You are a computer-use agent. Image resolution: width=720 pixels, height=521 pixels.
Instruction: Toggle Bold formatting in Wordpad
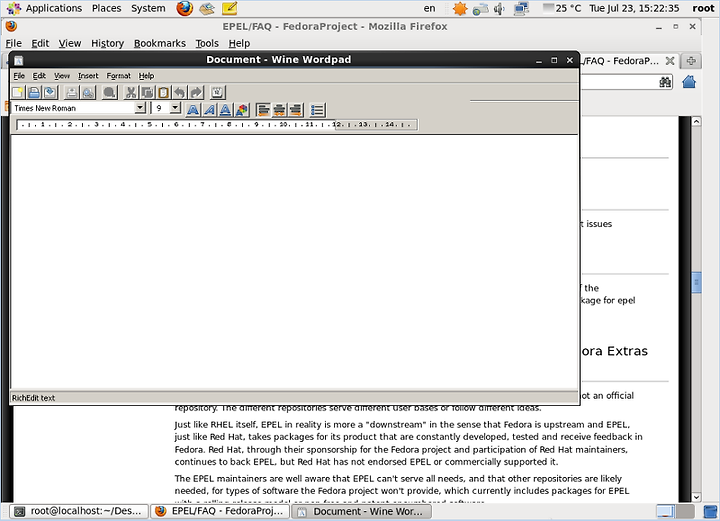pos(193,109)
